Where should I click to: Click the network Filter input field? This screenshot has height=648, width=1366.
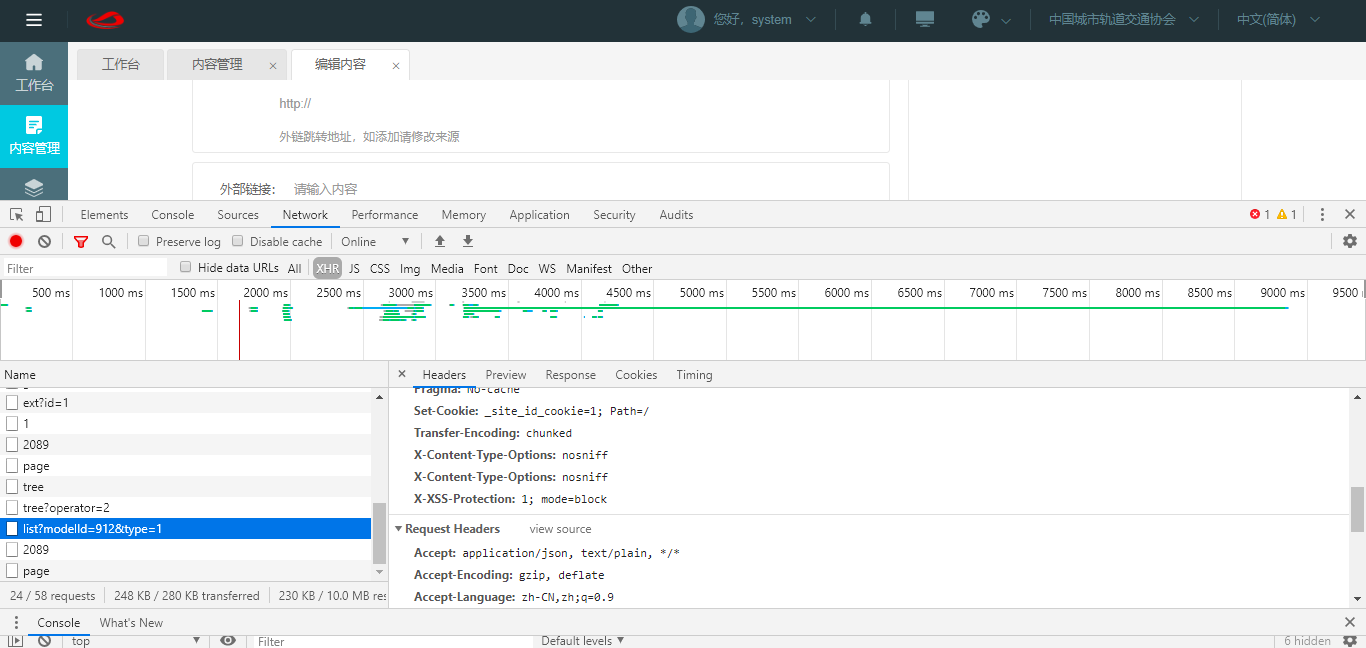point(85,268)
